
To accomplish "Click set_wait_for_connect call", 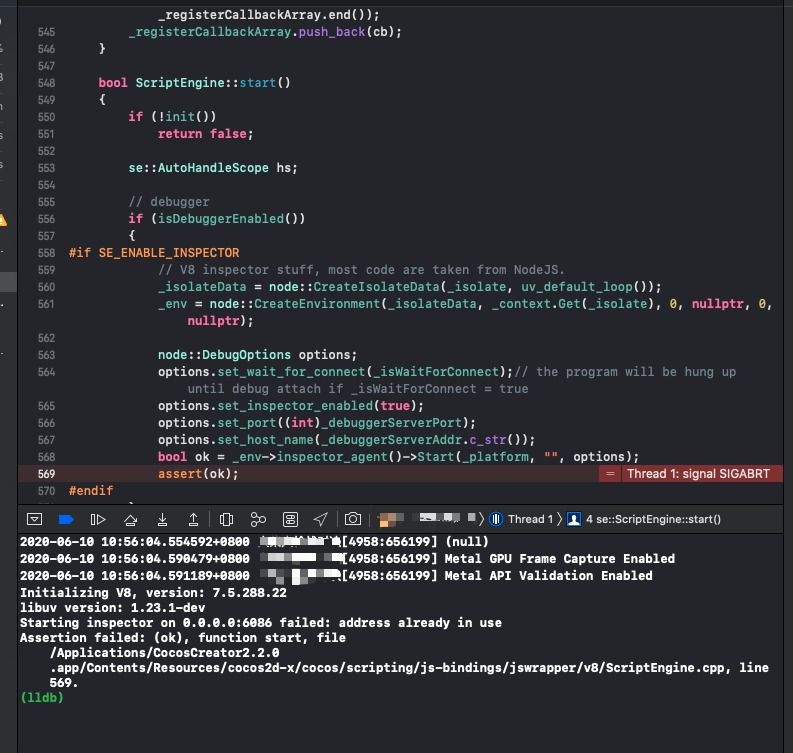I will click(x=291, y=372).
